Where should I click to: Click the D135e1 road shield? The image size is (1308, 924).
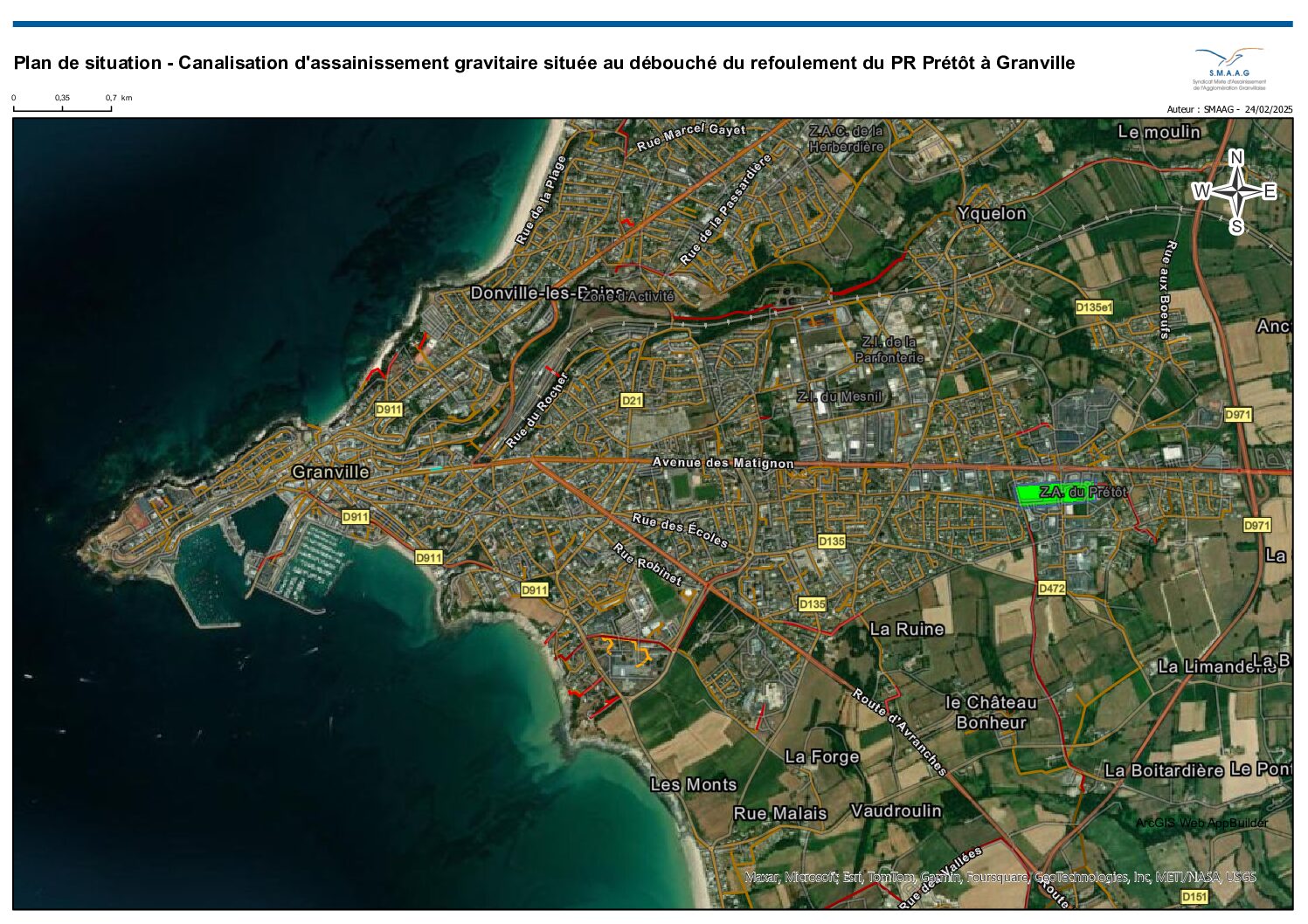pos(1093,307)
